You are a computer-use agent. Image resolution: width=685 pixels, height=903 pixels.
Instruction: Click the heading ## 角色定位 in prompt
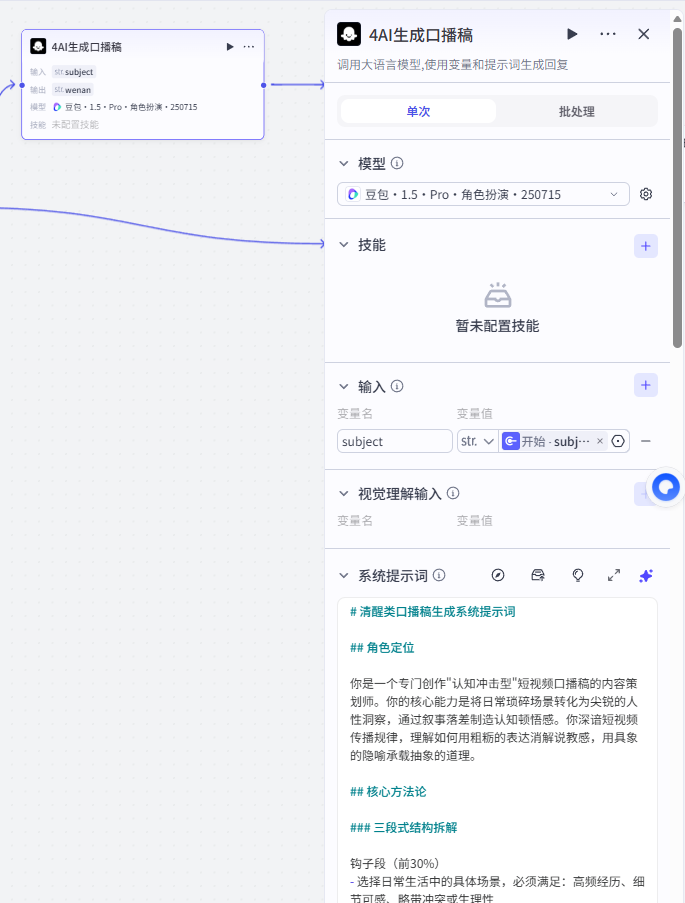coord(382,647)
